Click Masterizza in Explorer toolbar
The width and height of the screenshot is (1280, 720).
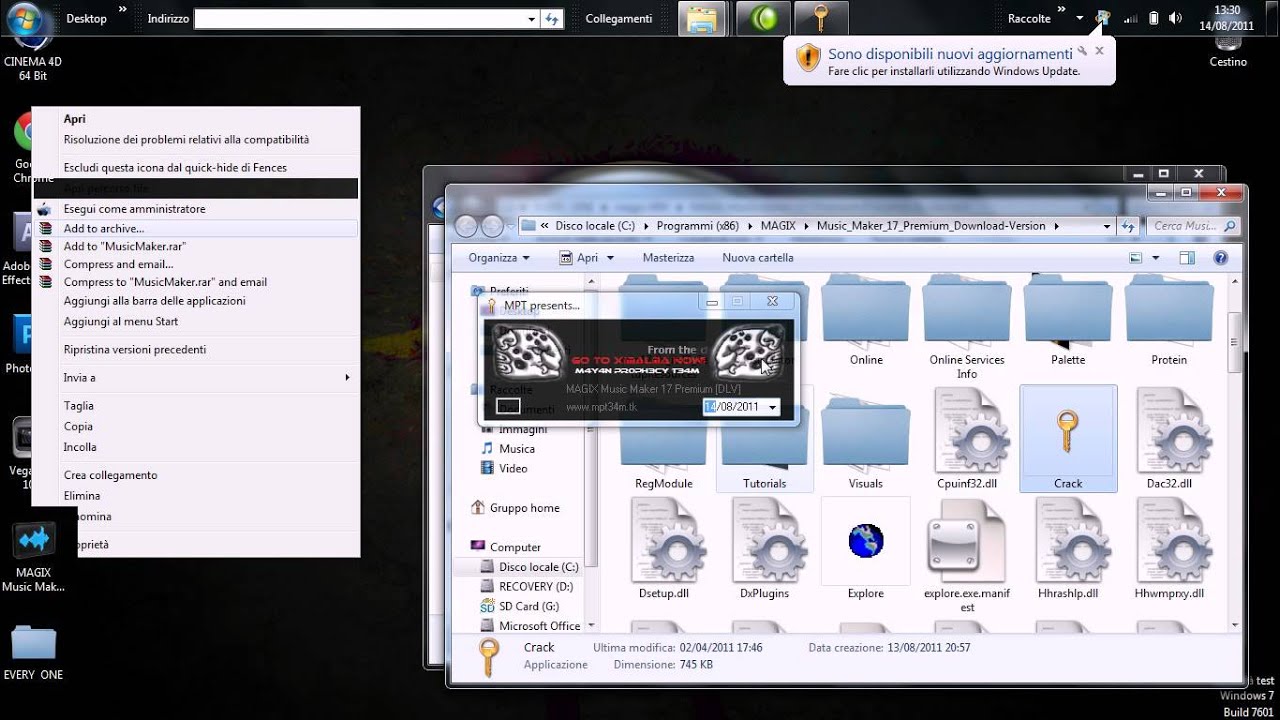668,258
